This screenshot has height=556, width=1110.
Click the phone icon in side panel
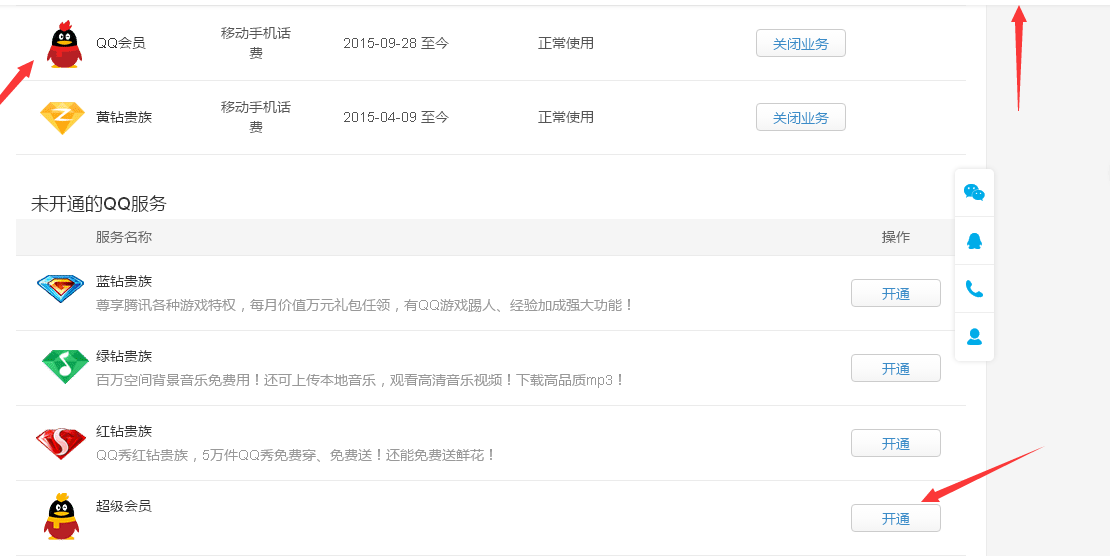(974, 288)
